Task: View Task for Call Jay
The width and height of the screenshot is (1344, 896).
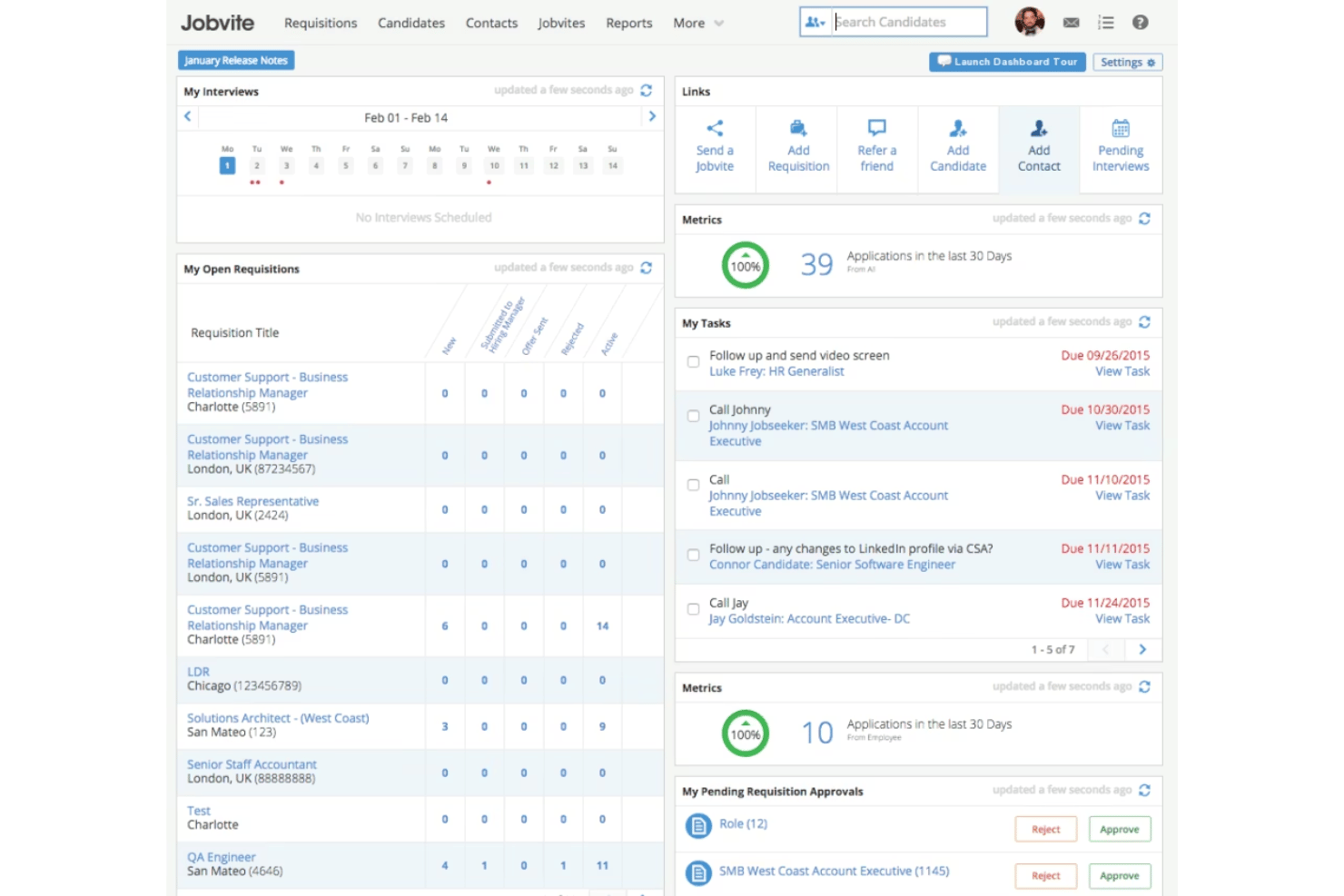Action: (x=1122, y=619)
